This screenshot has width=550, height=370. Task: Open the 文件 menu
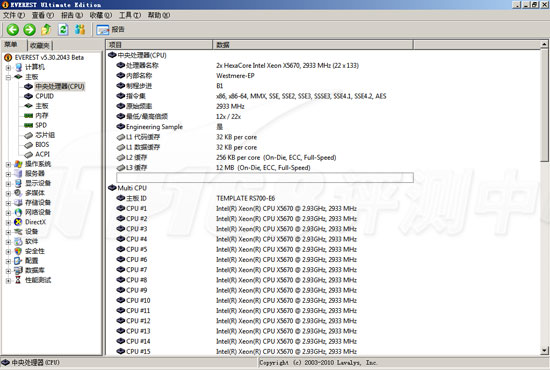pos(14,15)
